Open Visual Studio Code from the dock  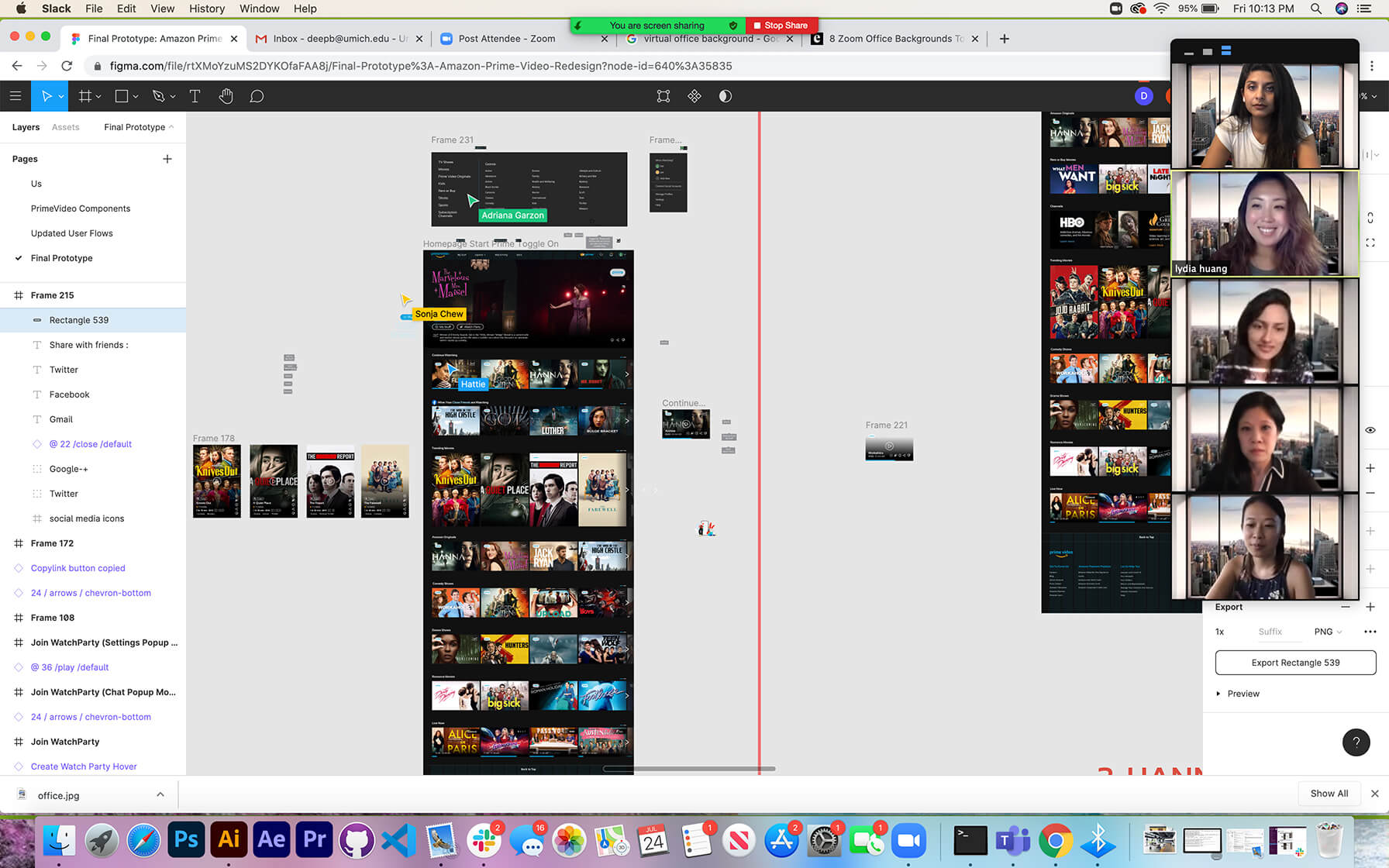[400, 840]
